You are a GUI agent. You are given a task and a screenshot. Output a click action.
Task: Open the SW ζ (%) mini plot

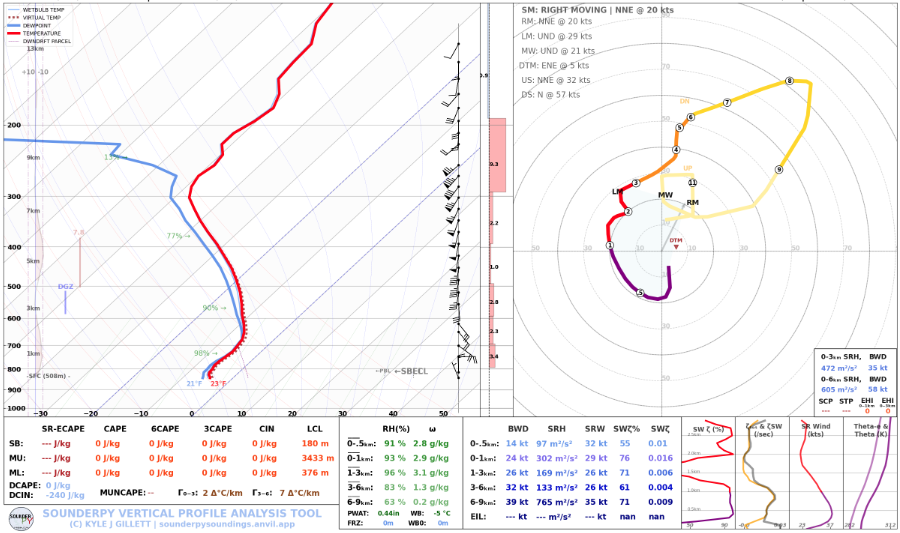[x=708, y=473]
